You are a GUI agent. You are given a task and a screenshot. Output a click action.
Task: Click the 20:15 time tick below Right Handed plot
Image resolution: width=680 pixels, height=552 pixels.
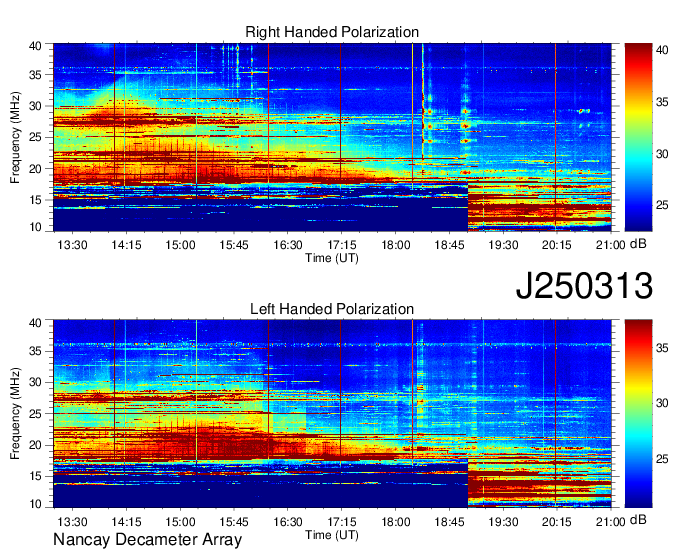pos(557,245)
